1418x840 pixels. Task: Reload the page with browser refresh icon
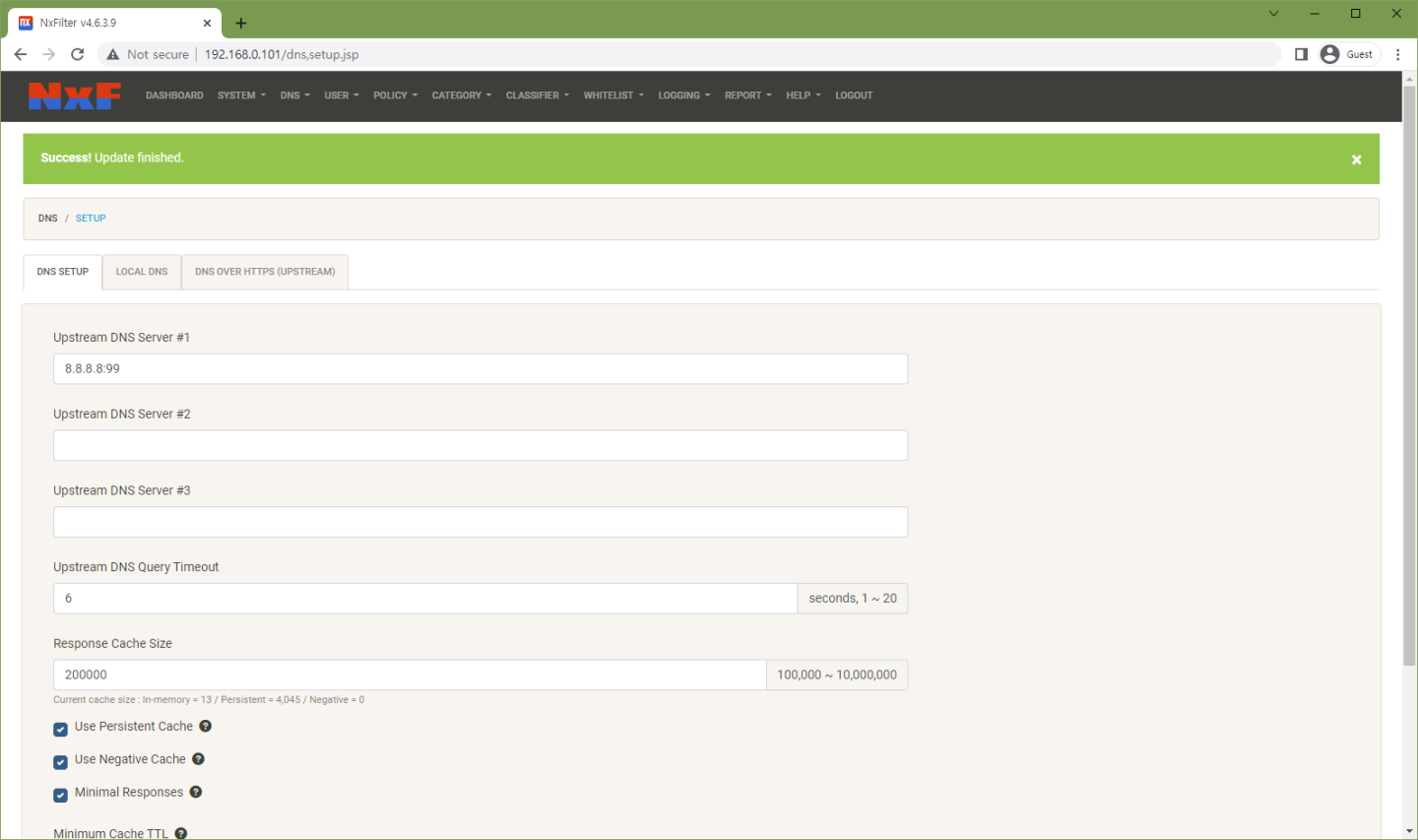[x=78, y=54]
